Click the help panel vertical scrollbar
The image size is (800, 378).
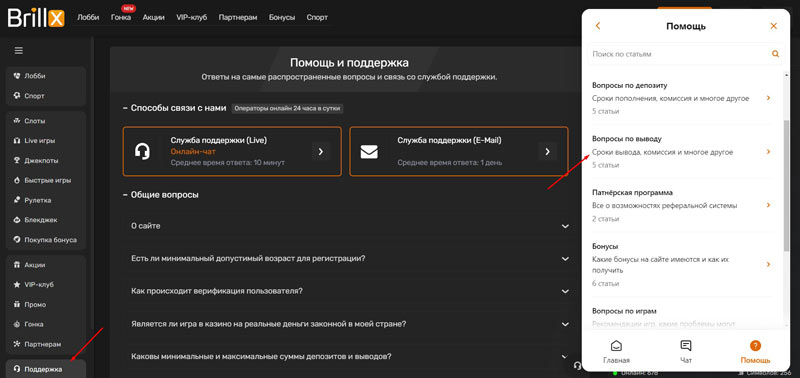coord(786,185)
